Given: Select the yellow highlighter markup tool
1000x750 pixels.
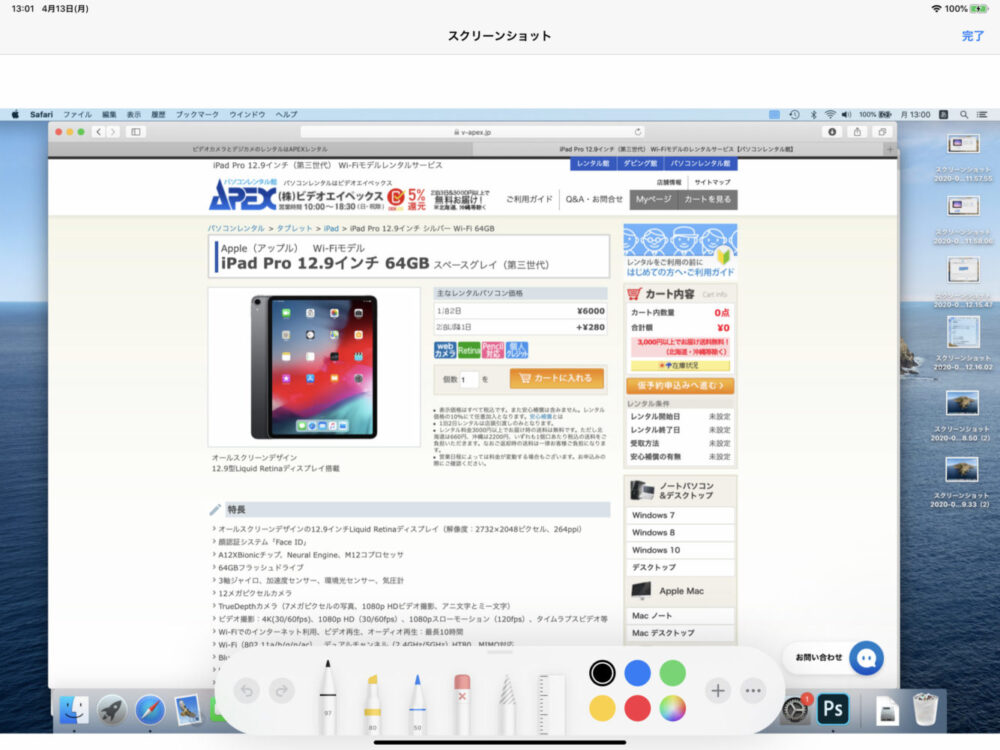Looking at the screenshot, I should (372, 702).
